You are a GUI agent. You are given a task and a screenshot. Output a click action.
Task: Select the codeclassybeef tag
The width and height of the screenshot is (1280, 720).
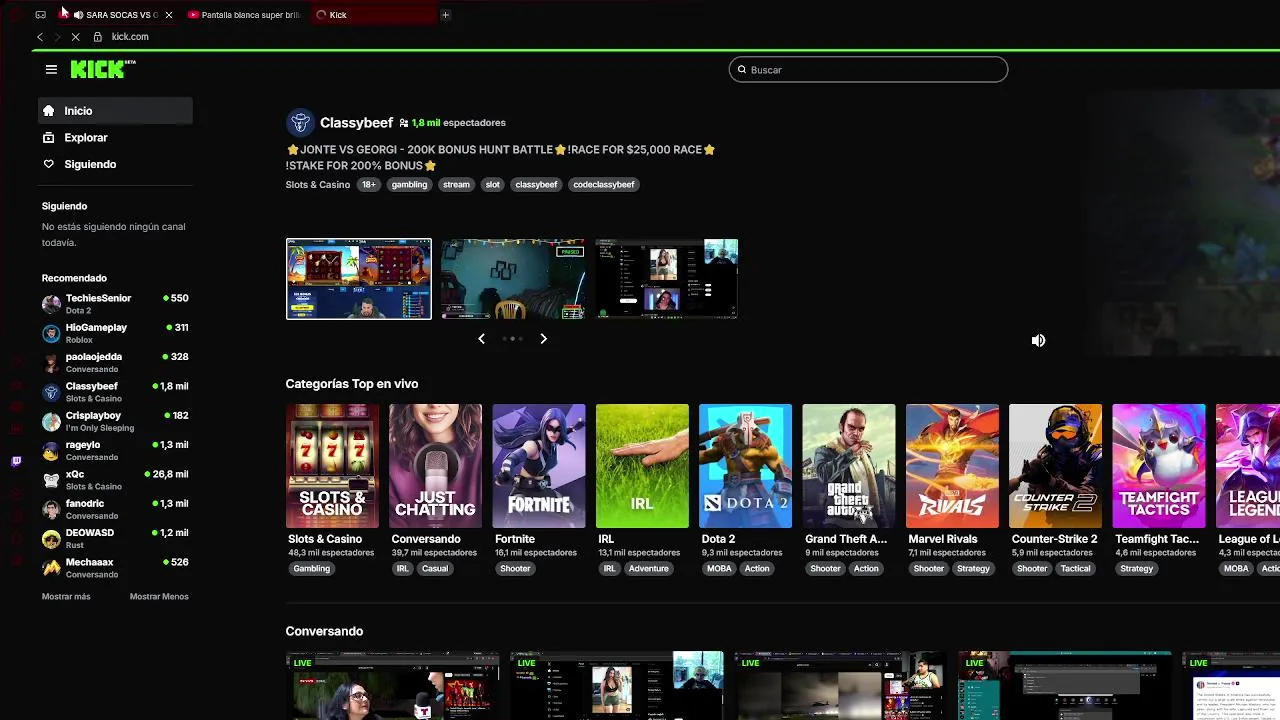604,184
